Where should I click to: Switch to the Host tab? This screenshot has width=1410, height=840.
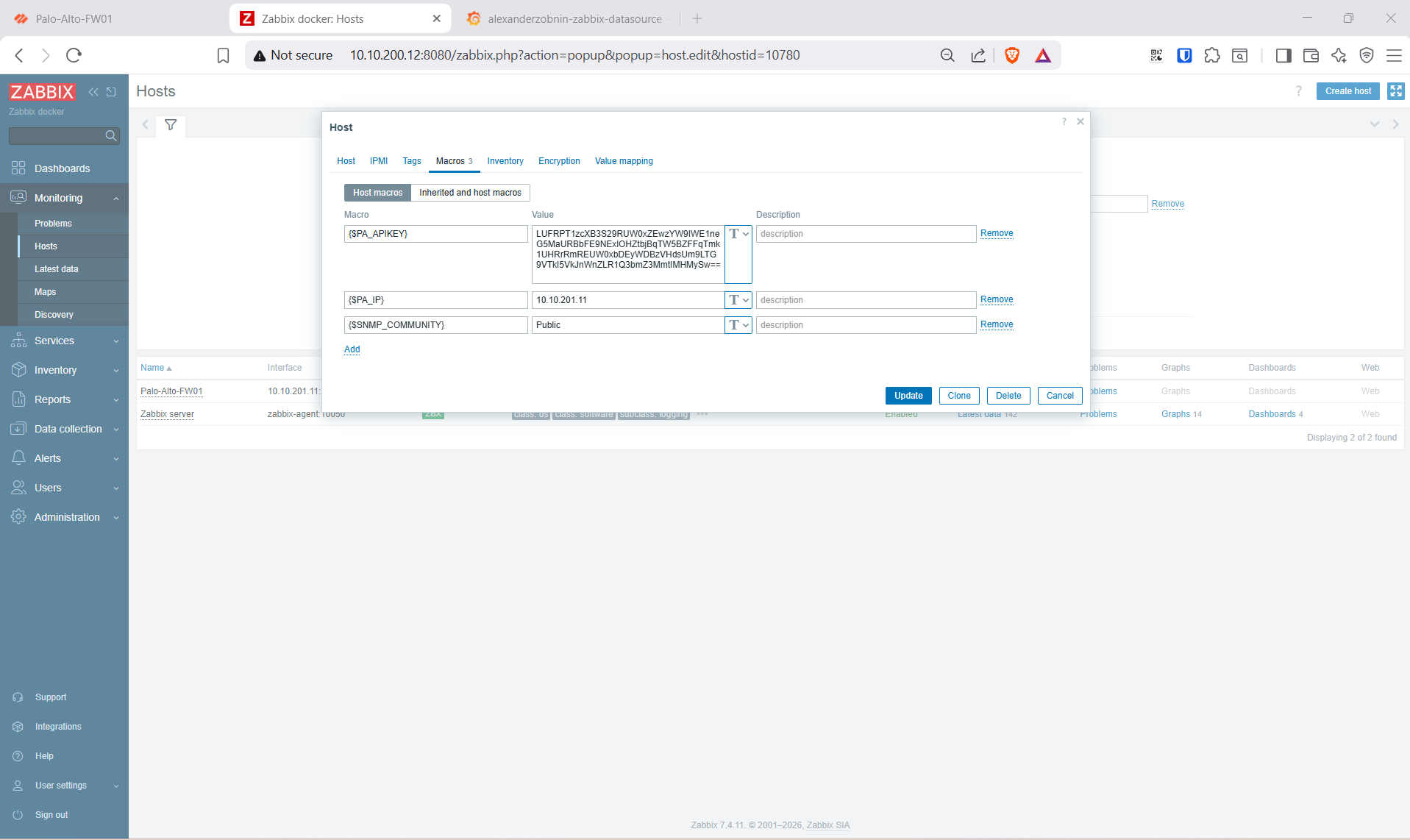346,161
